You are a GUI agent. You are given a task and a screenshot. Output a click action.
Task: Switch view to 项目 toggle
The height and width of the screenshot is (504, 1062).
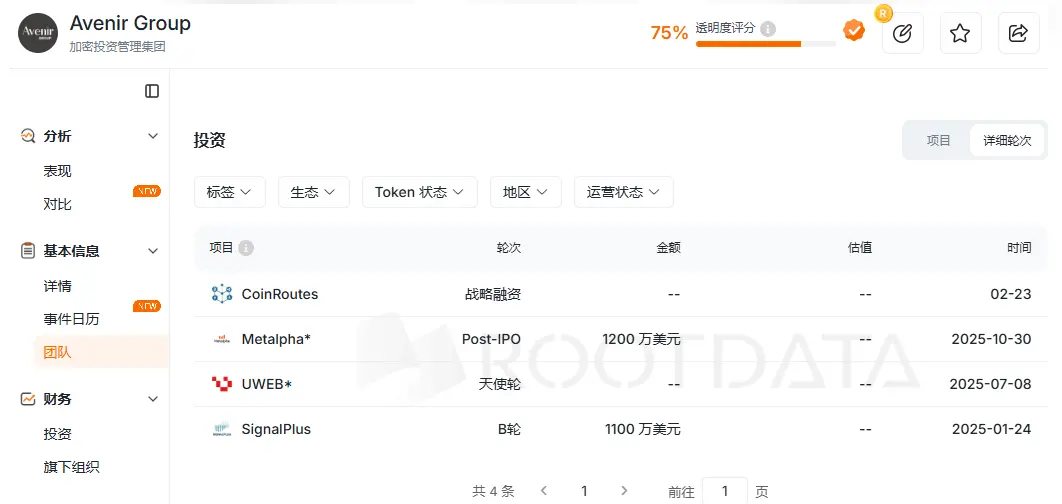938,141
